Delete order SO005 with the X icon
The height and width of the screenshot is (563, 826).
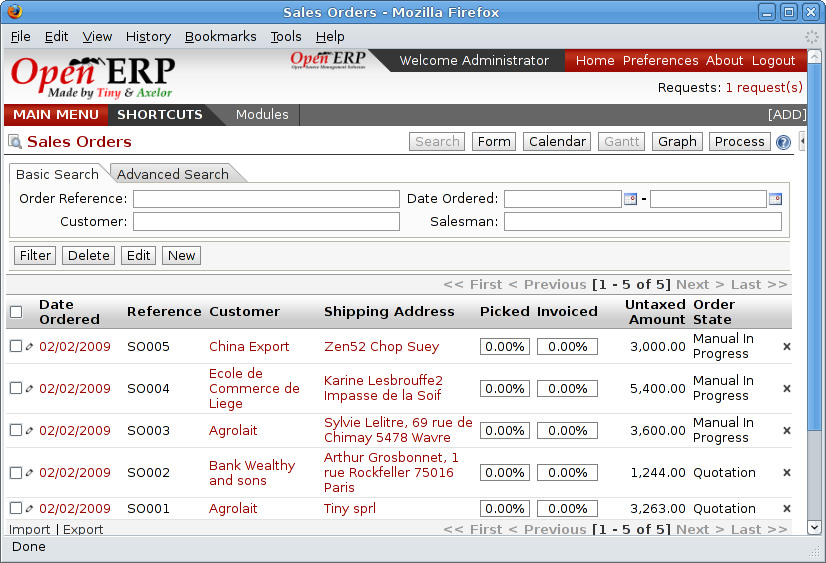coord(786,347)
